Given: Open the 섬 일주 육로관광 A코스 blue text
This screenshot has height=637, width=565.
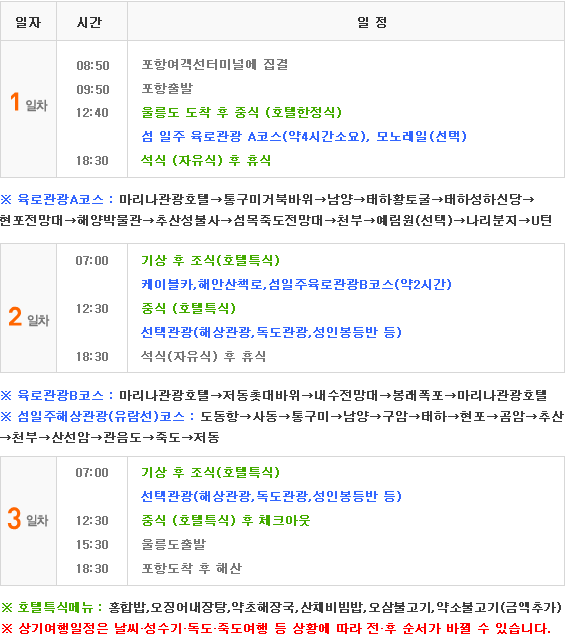Looking at the screenshot, I should pyautogui.click(x=304, y=136).
